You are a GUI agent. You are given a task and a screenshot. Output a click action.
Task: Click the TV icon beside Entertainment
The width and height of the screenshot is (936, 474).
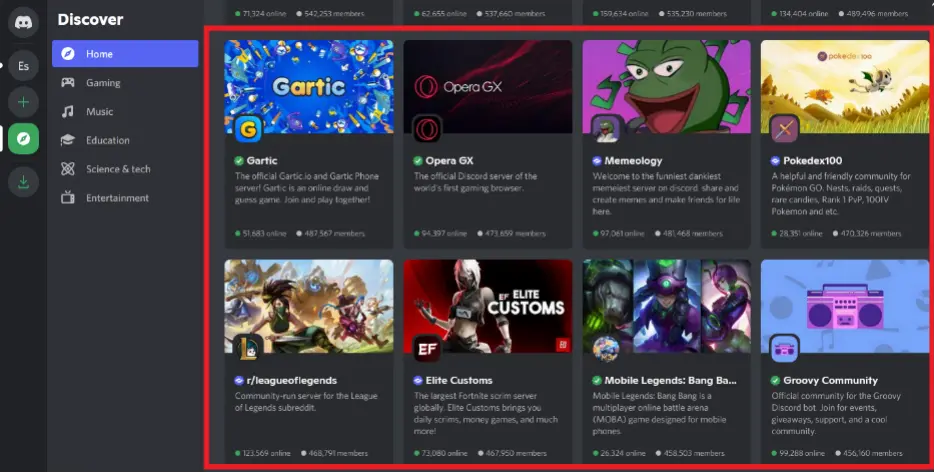pyautogui.click(x=68, y=198)
